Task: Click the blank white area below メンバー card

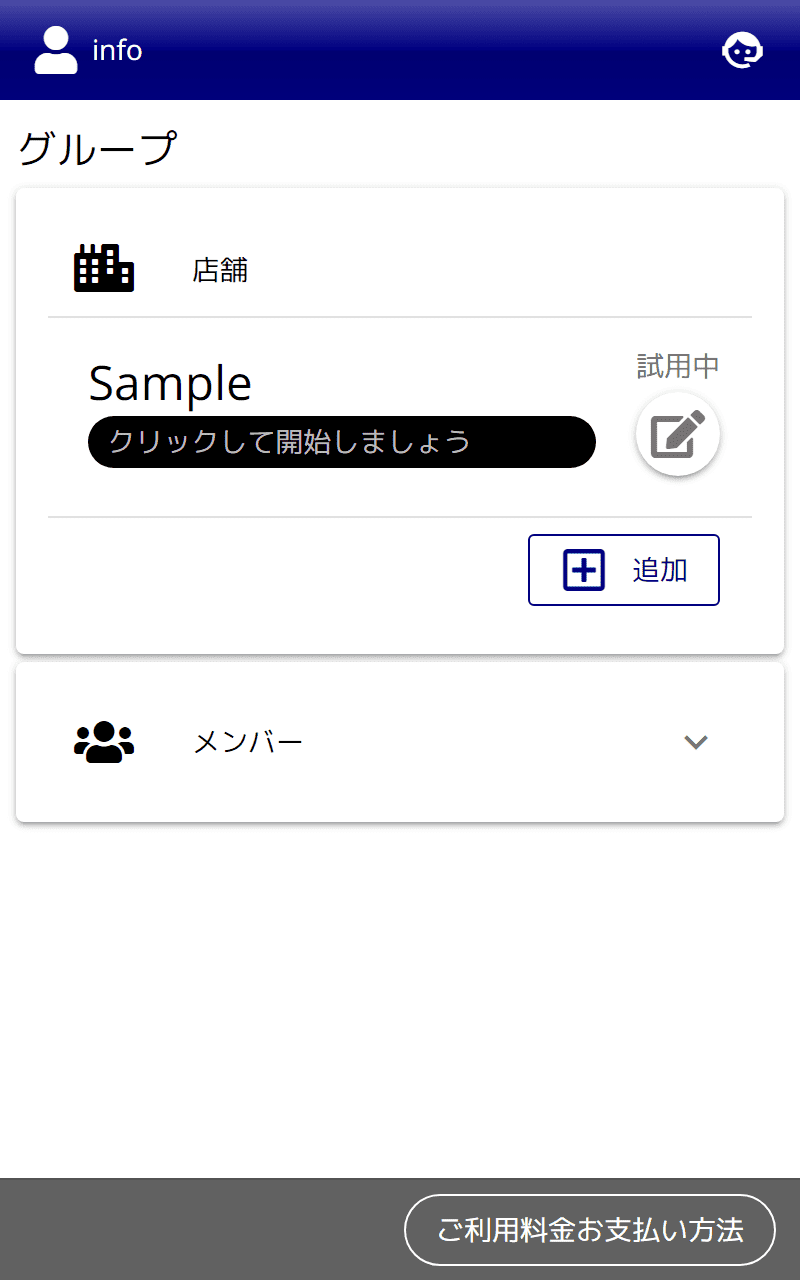Action: pos(400,1000)
